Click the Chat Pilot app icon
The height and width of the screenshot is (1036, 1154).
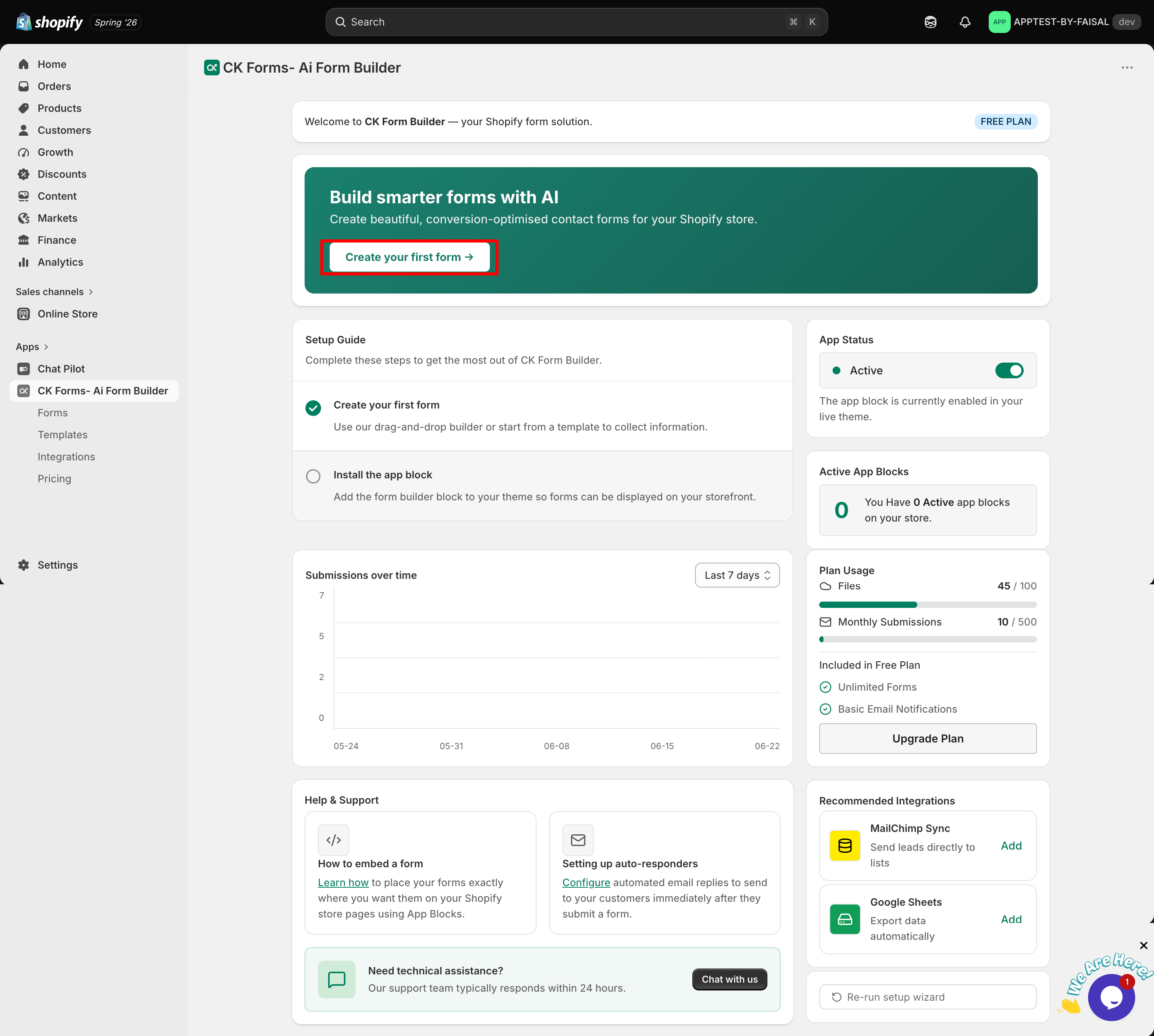click(23, 369)
